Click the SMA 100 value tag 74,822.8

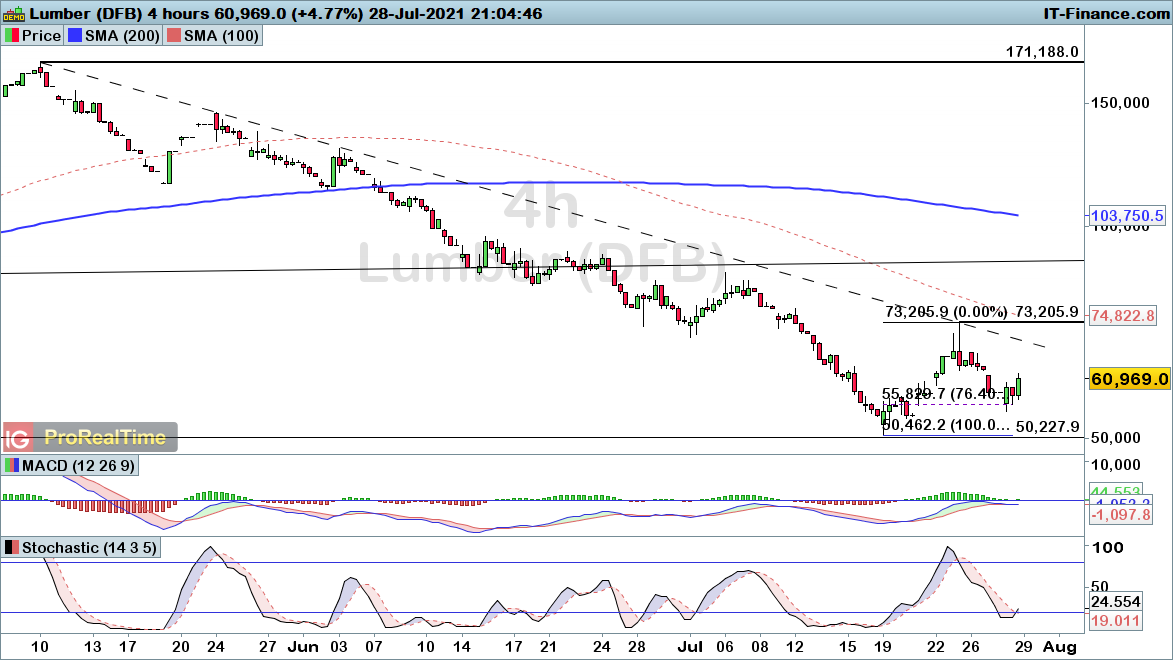pos(1123,316)
